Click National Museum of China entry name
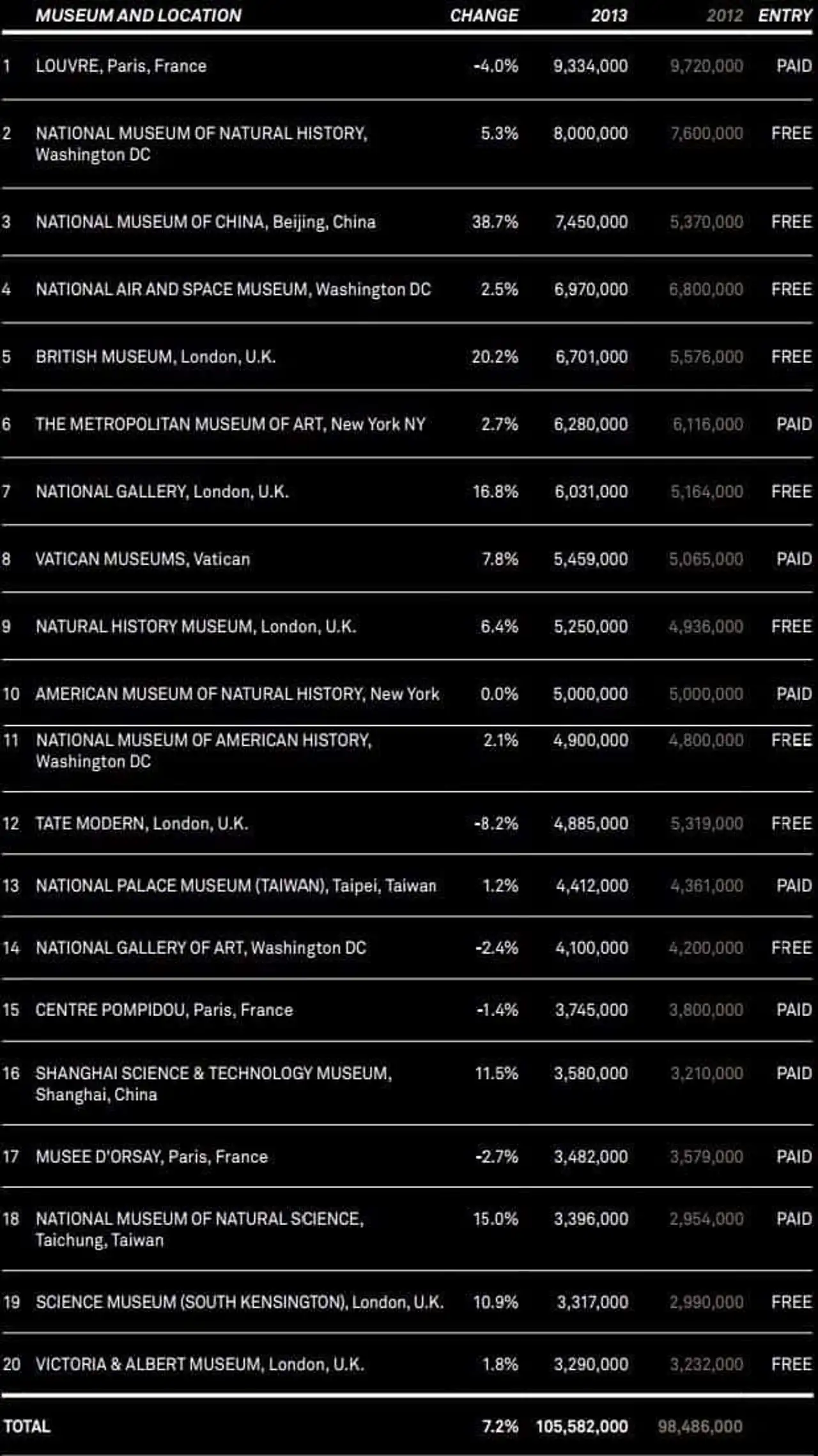The width and height of the screenshot is (818, 1456). [x=205, y=222]
